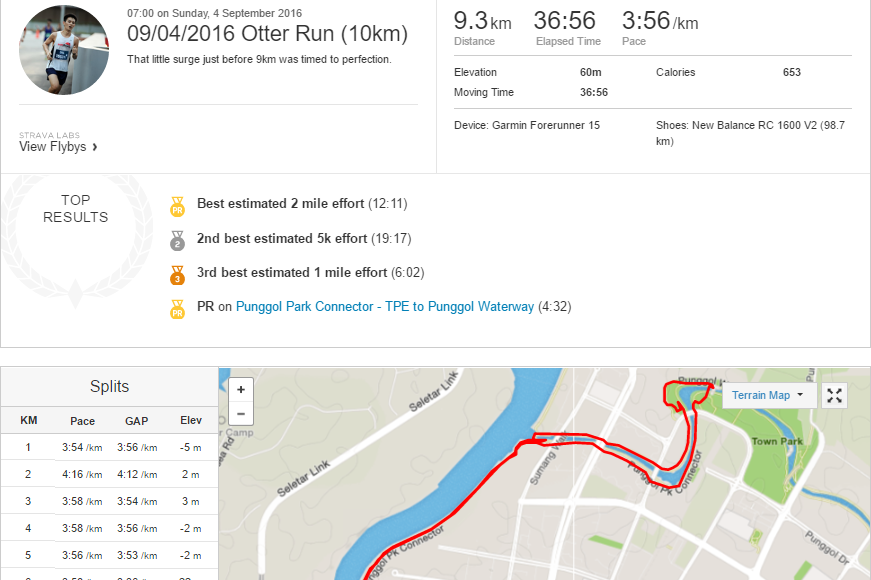Select split row for kilometer 1

(x=109, y=447)
